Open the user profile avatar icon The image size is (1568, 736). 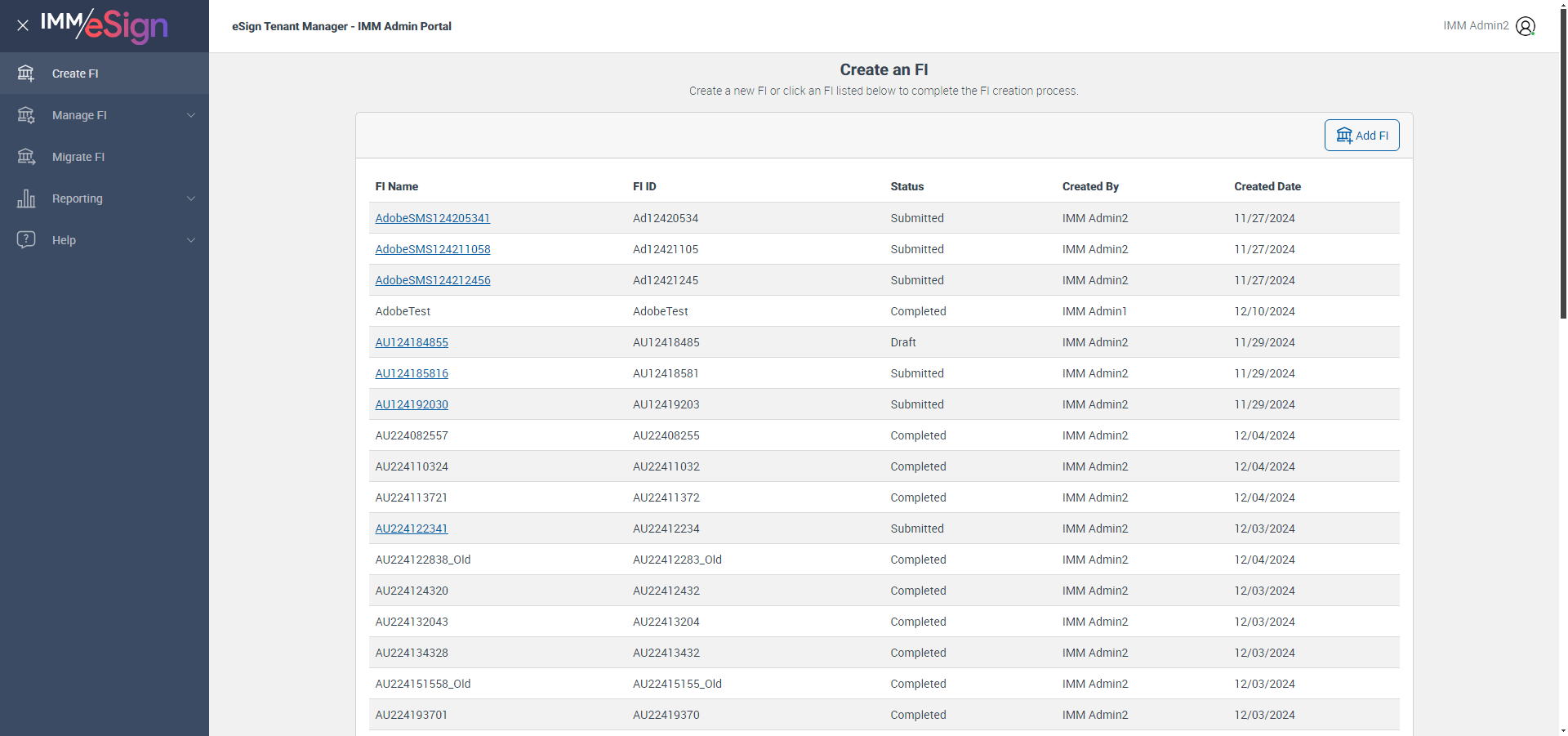tap(1526, 26)
